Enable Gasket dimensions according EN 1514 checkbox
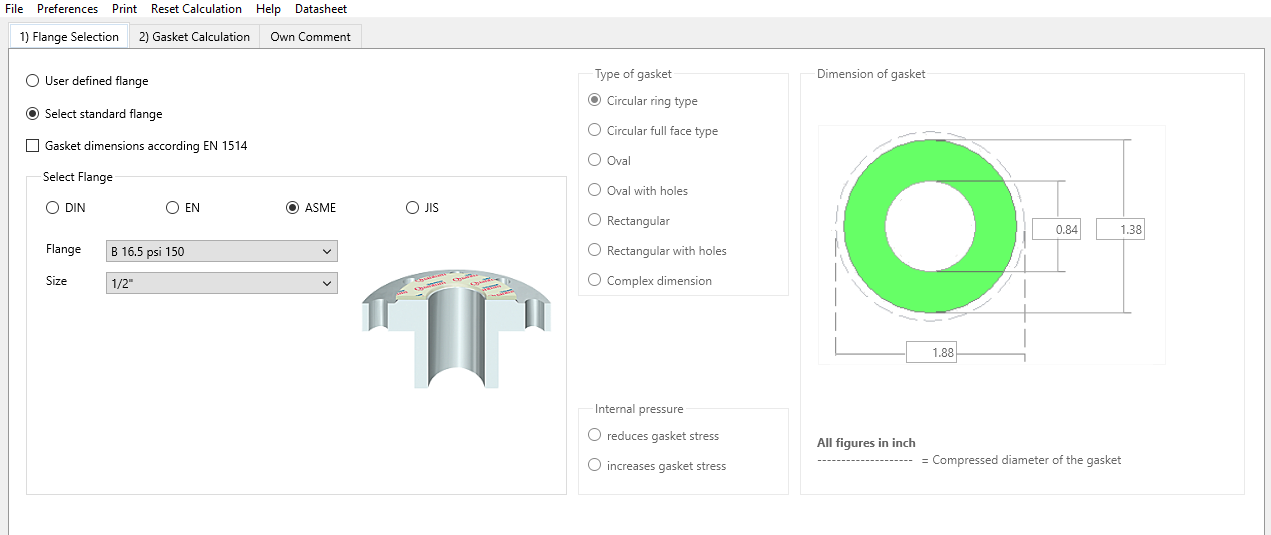This screenshot has height=535, width=1271. [x=33, y=146]
